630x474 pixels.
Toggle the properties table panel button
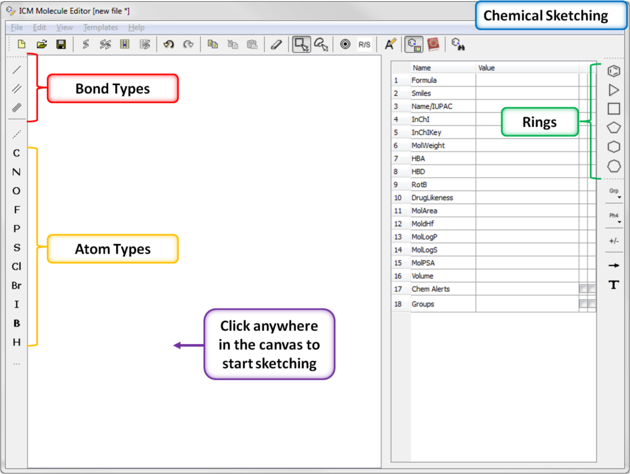point(413,45)
